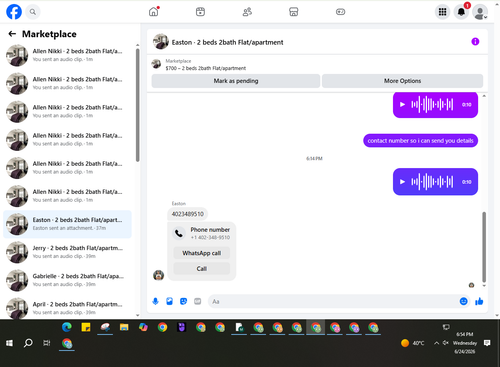Open the volume icon in system tray
This screenshot has width=500, height=367.
click(x=445, y=343)
